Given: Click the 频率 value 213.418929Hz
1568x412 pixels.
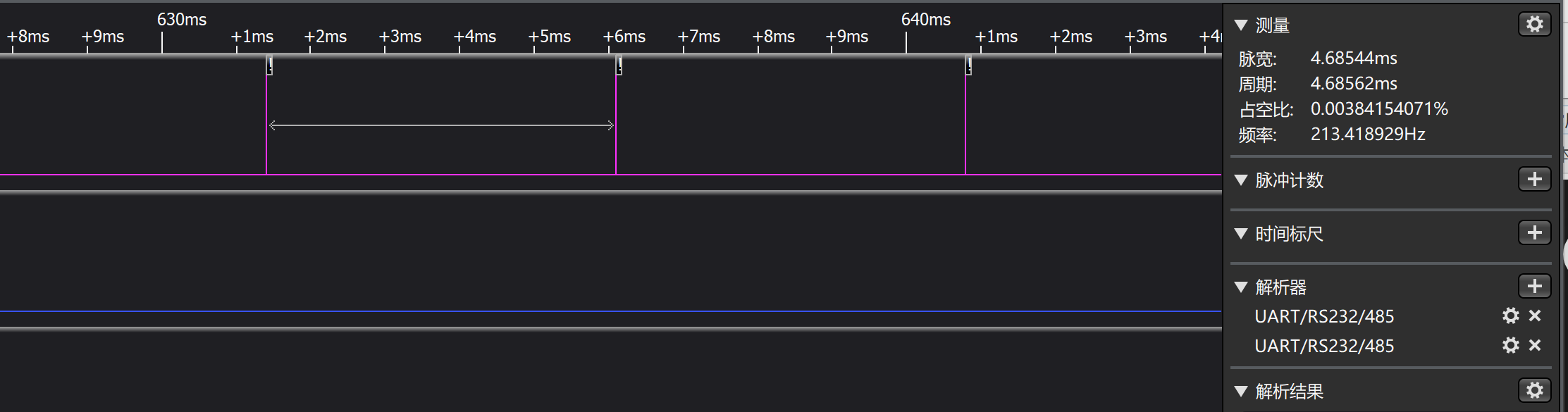Looking at the screenshot, I should (1367, 135).
